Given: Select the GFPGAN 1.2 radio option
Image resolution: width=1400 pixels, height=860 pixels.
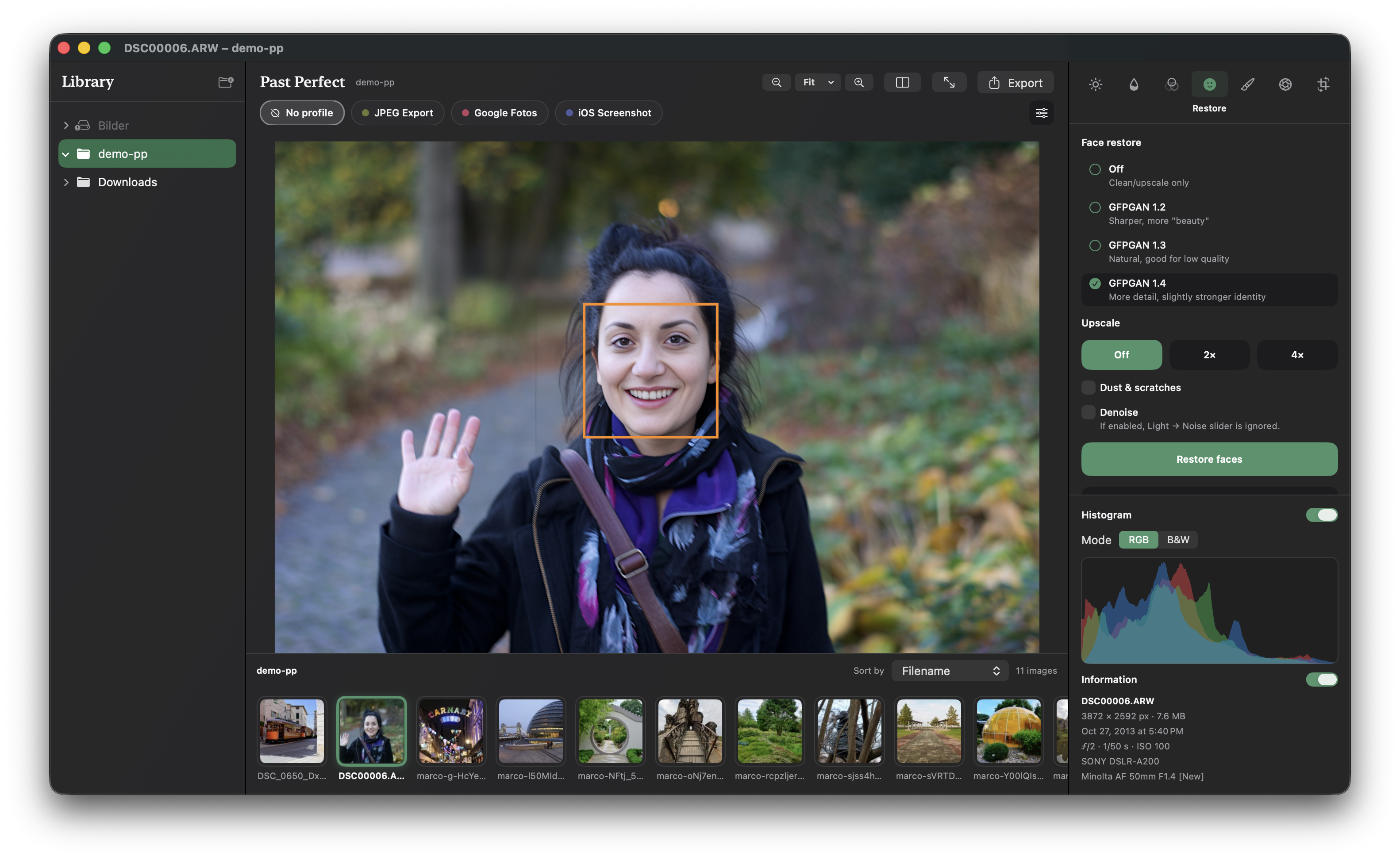Looking at the screenshot, I should (x=1095, y=207).
